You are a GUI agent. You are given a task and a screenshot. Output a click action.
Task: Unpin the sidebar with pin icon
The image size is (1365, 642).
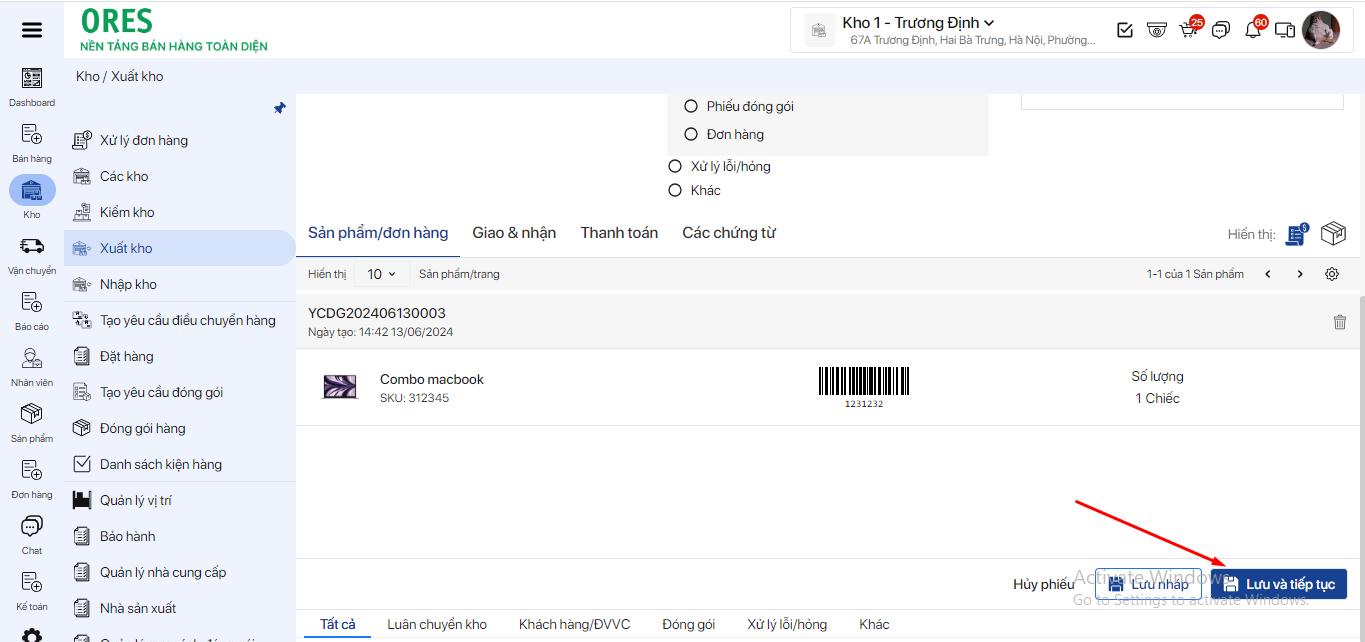pos(280,108)
